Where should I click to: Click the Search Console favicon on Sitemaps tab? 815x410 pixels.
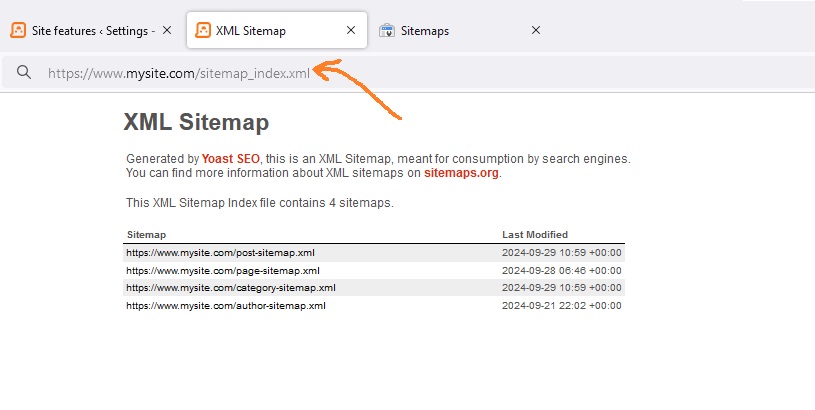point(387,30)
